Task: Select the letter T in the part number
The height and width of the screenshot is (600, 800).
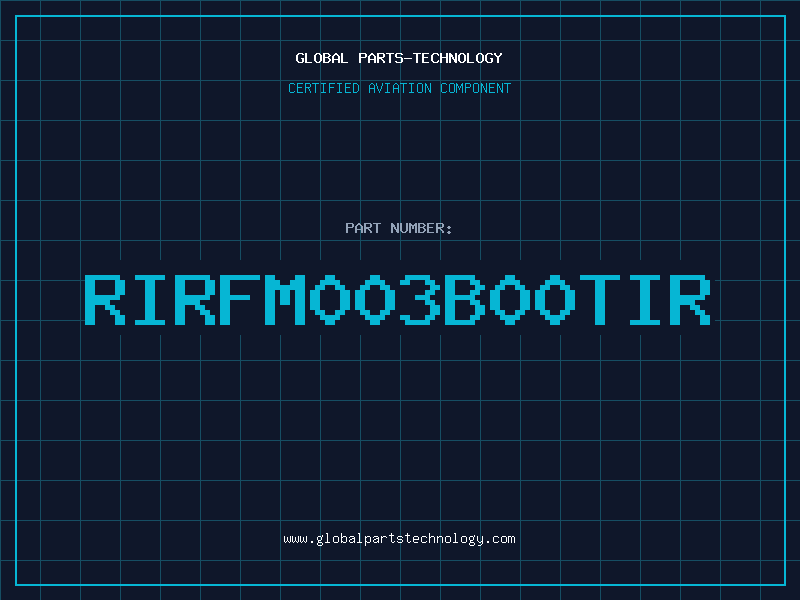Action: click(x=600, y=300)
